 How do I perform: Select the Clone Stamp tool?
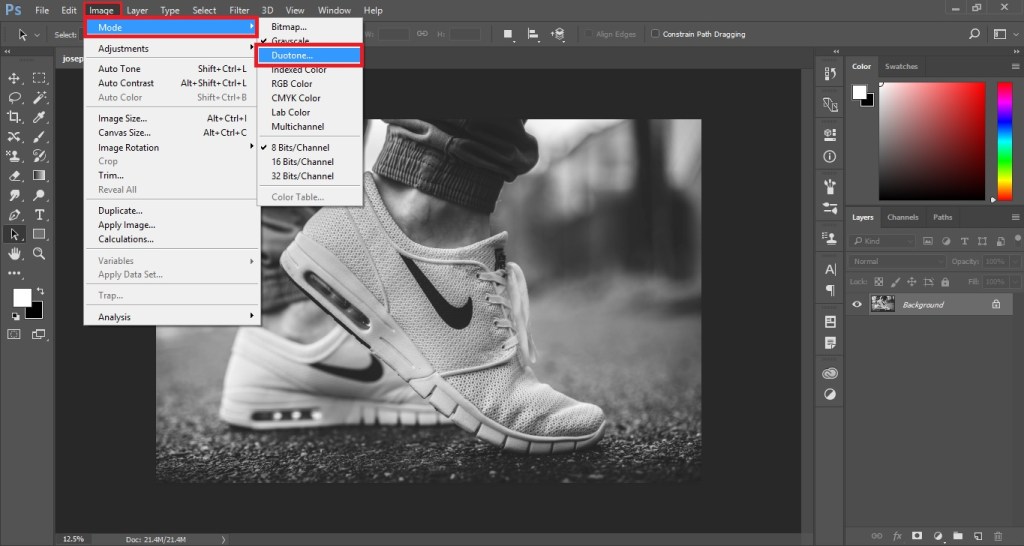tap(14, 156)
